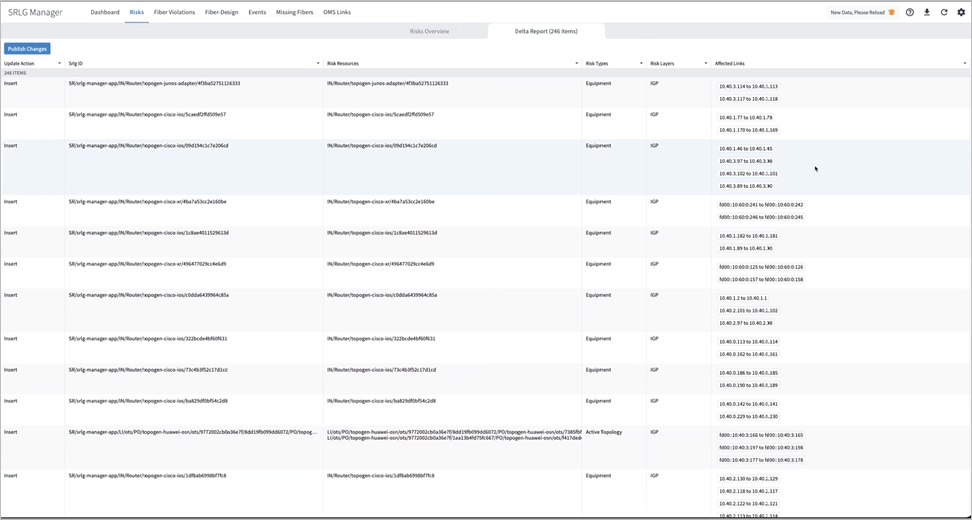
Task: Click the orange new data bell icon
Action: click(892, 13)
